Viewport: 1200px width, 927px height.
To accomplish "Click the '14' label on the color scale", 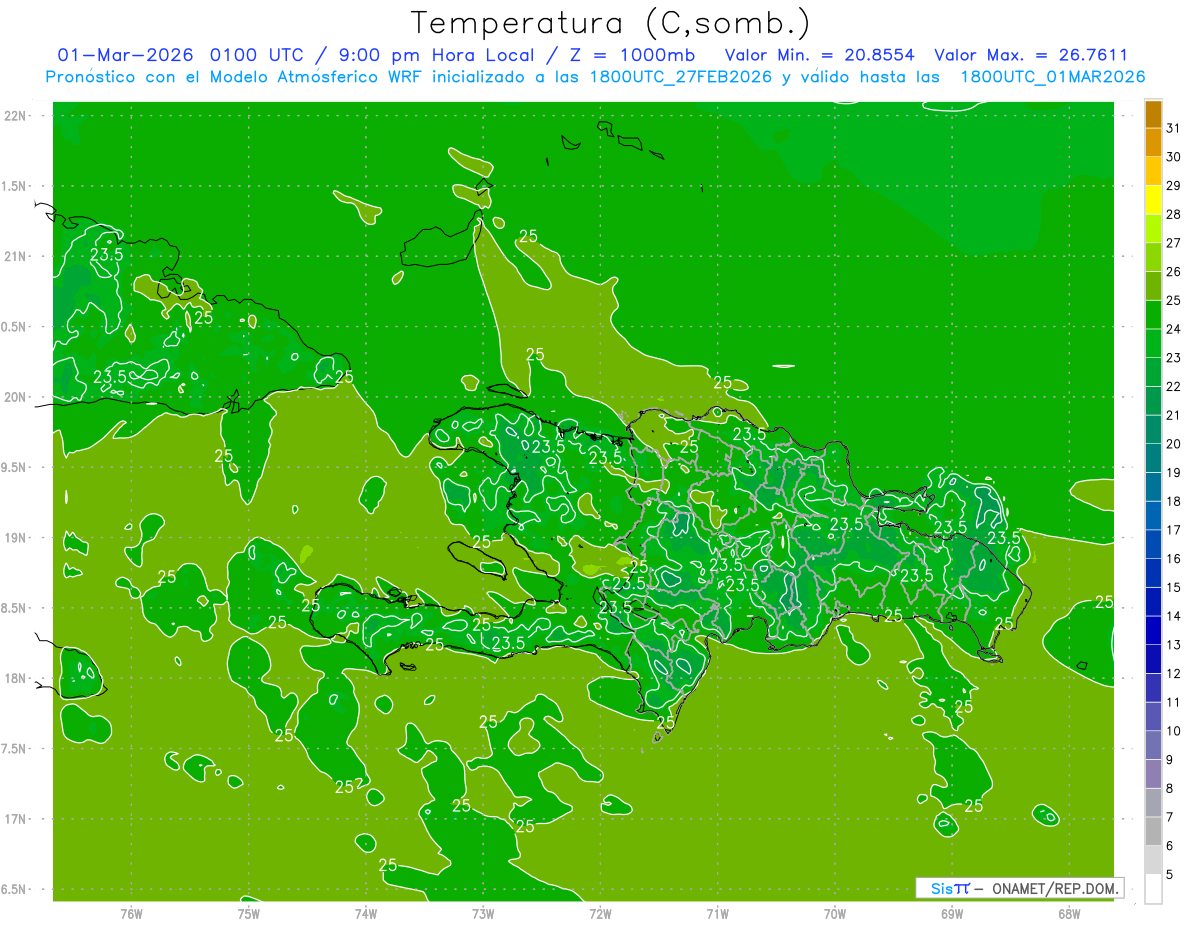I will point(1173,616).
